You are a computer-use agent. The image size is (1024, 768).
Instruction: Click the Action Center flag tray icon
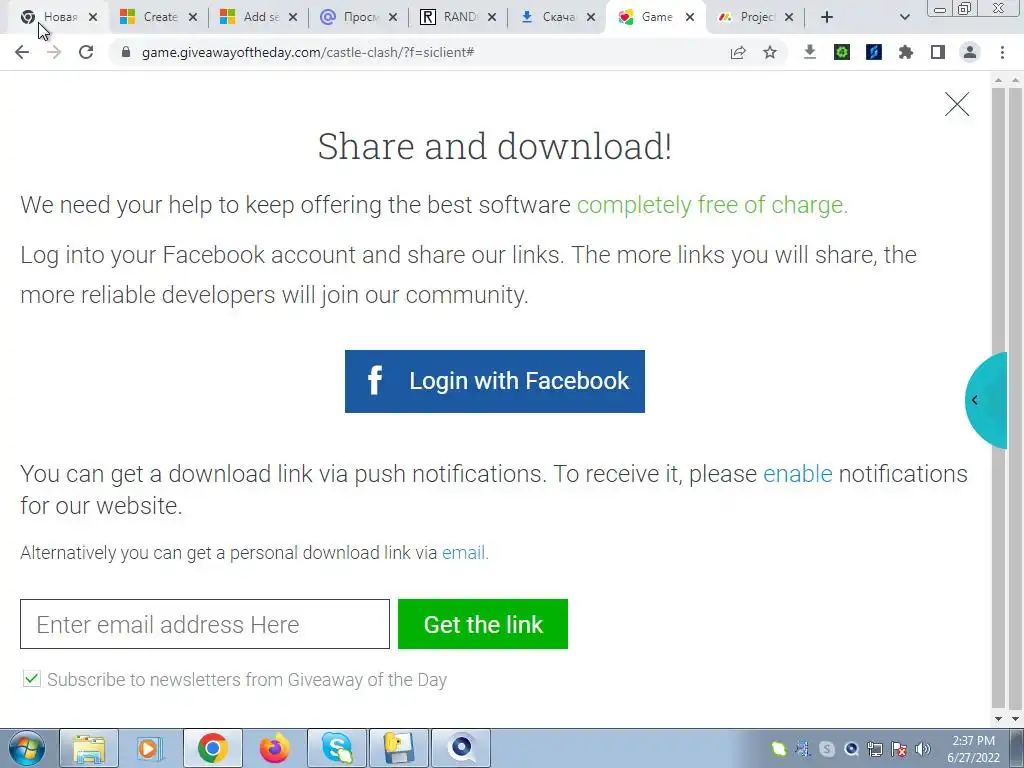(899, 749)
